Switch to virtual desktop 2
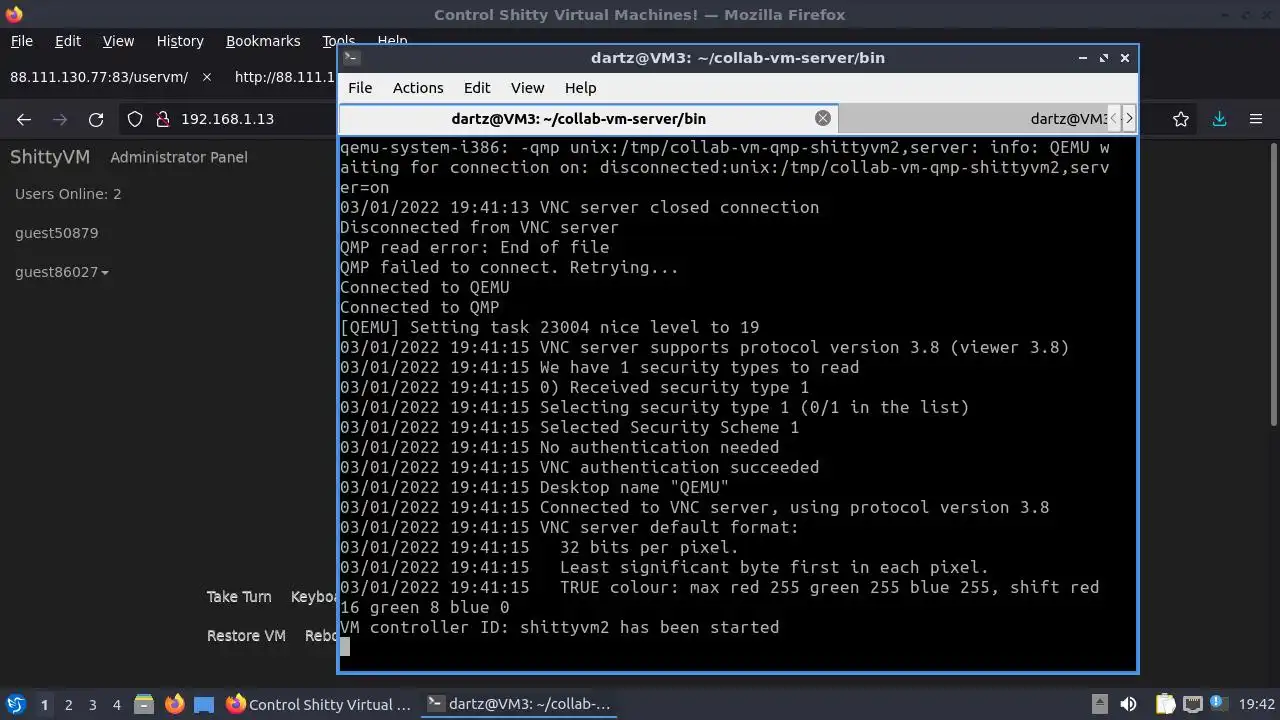 tap(68, 705)
